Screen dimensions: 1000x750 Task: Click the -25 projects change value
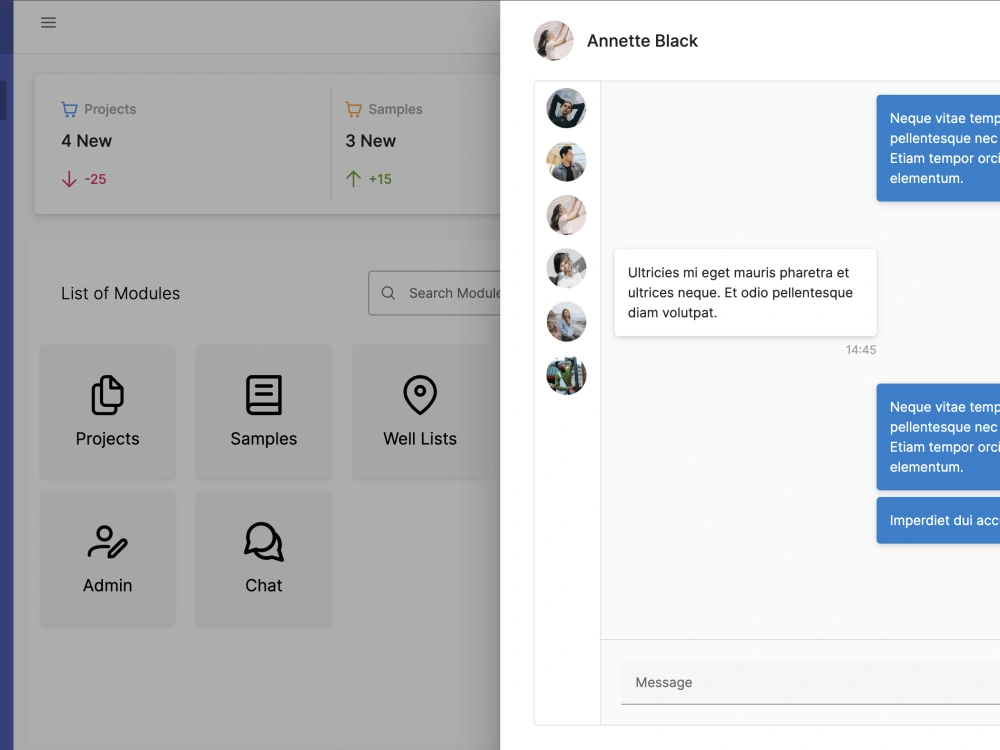pyautogui.click(x=96, y=179)
